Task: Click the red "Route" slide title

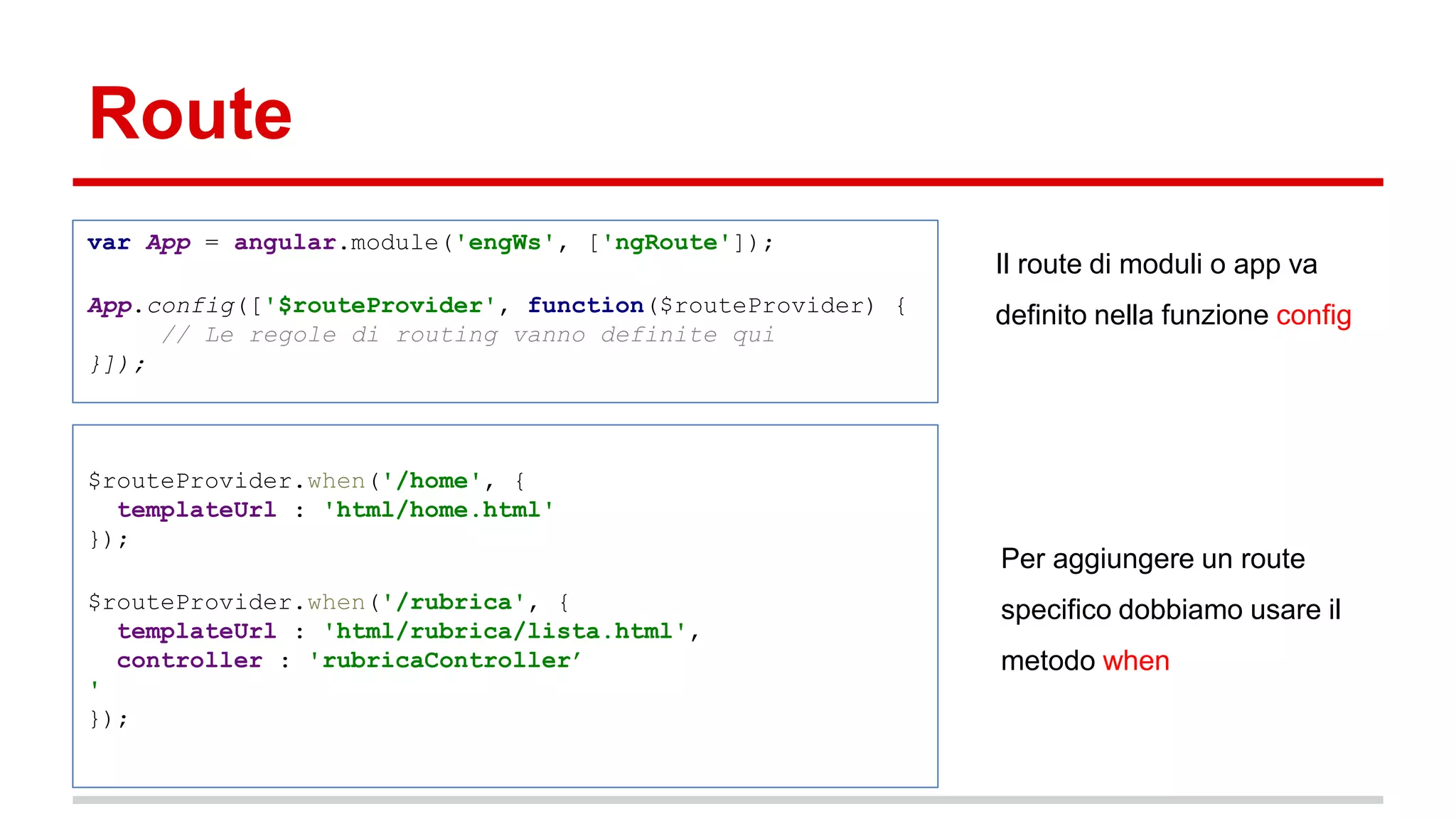Action: (190, 114)
